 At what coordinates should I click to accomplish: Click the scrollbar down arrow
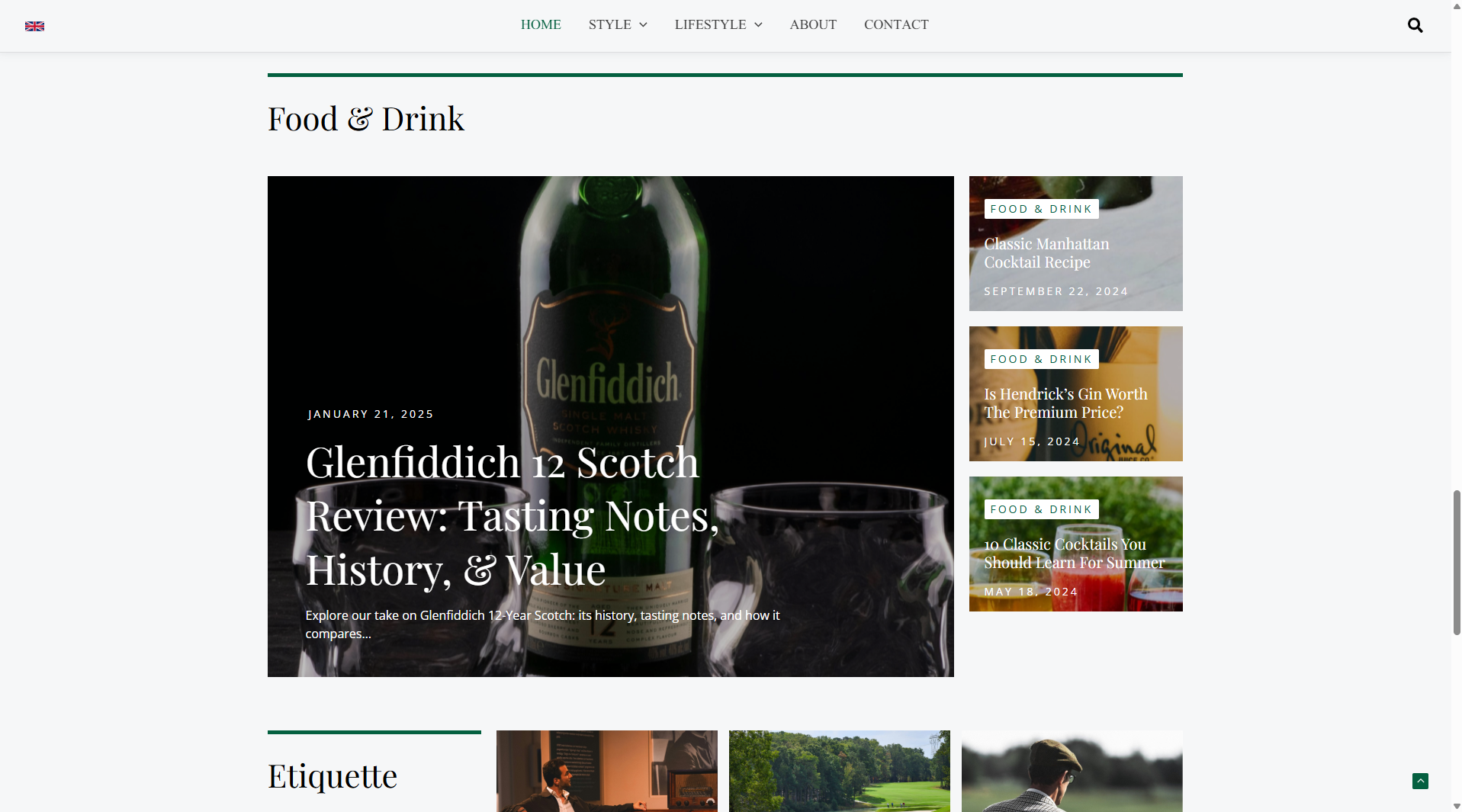(1457, 806)
